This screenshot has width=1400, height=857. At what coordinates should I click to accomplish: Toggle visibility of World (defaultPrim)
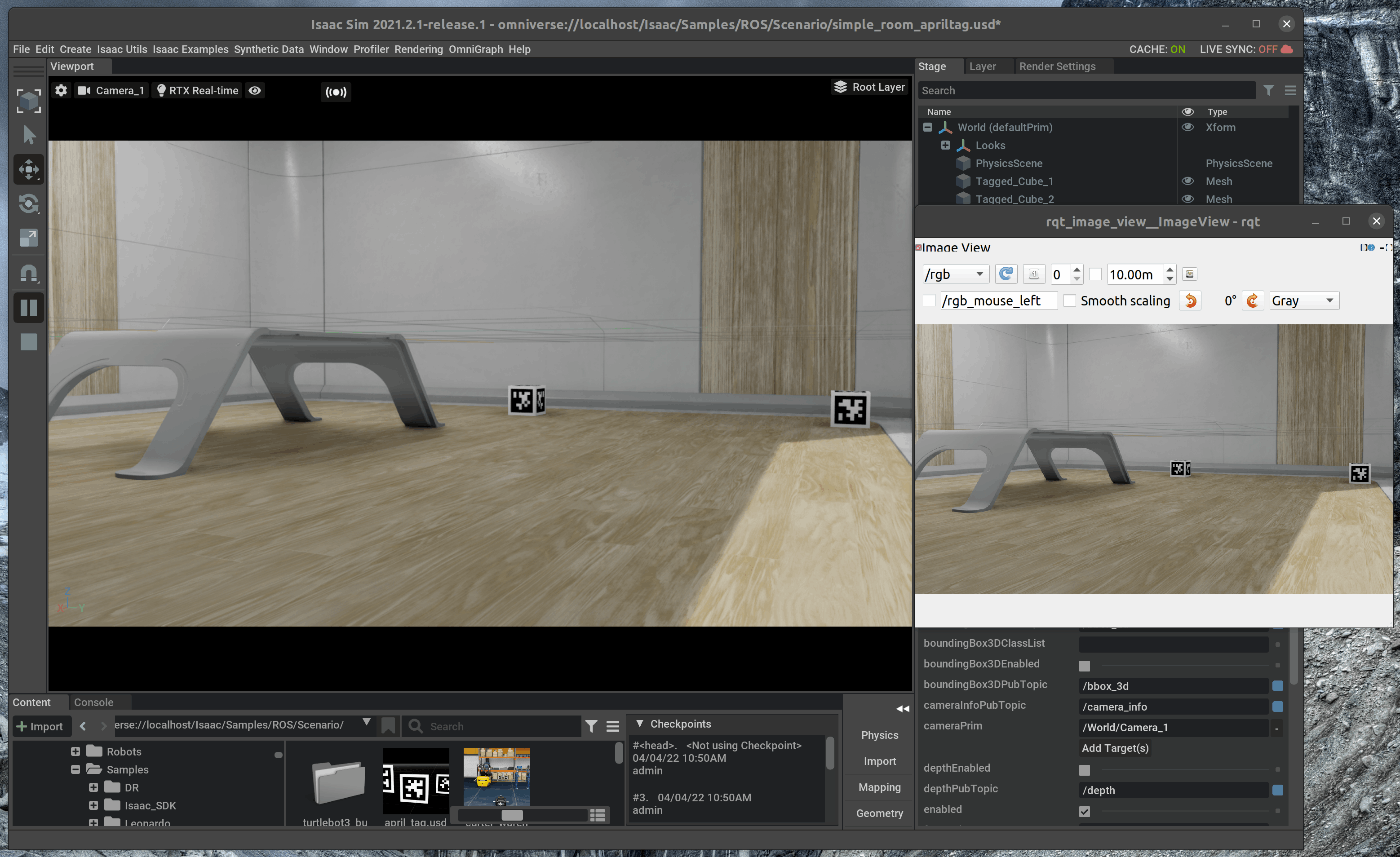[x=1188, y=127]
